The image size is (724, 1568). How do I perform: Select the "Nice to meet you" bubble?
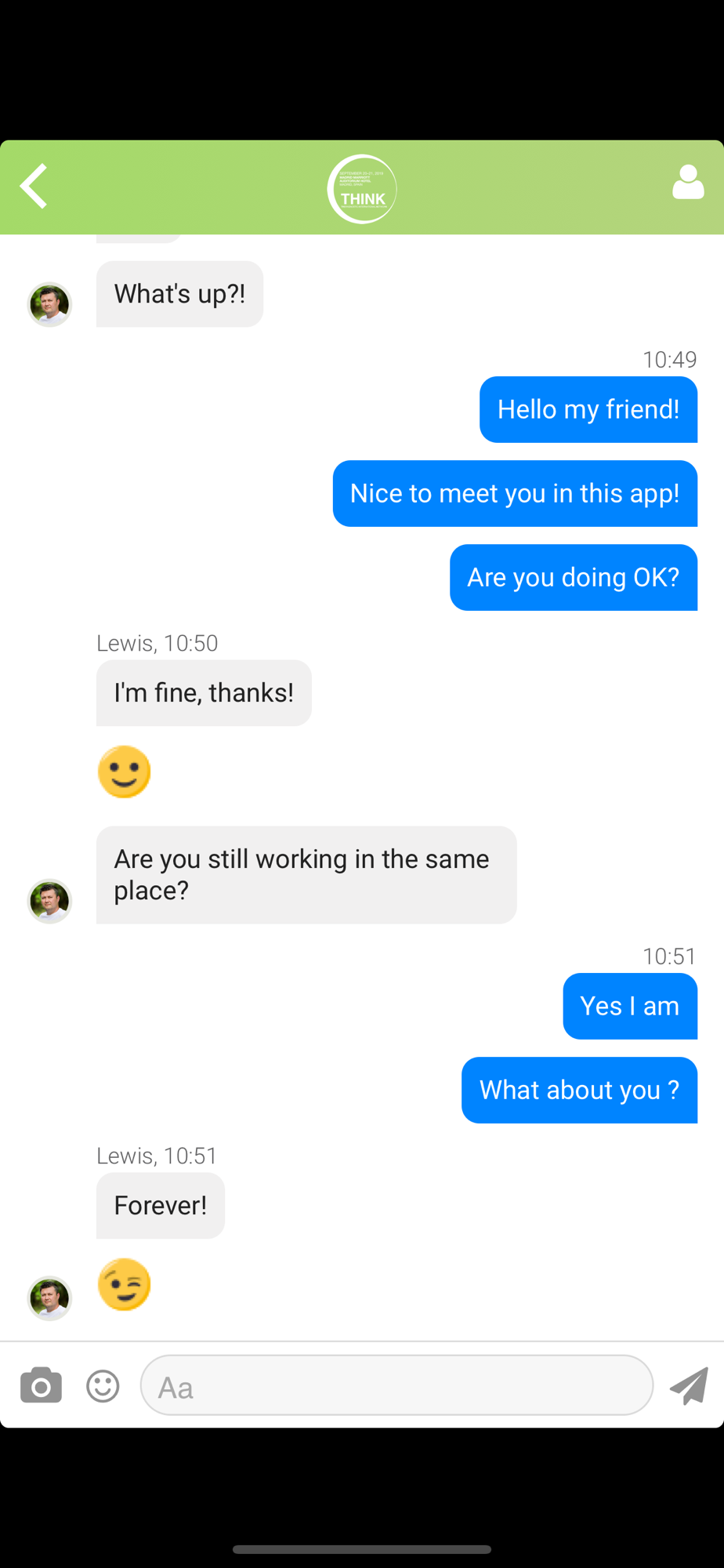(x=515, y=493)
